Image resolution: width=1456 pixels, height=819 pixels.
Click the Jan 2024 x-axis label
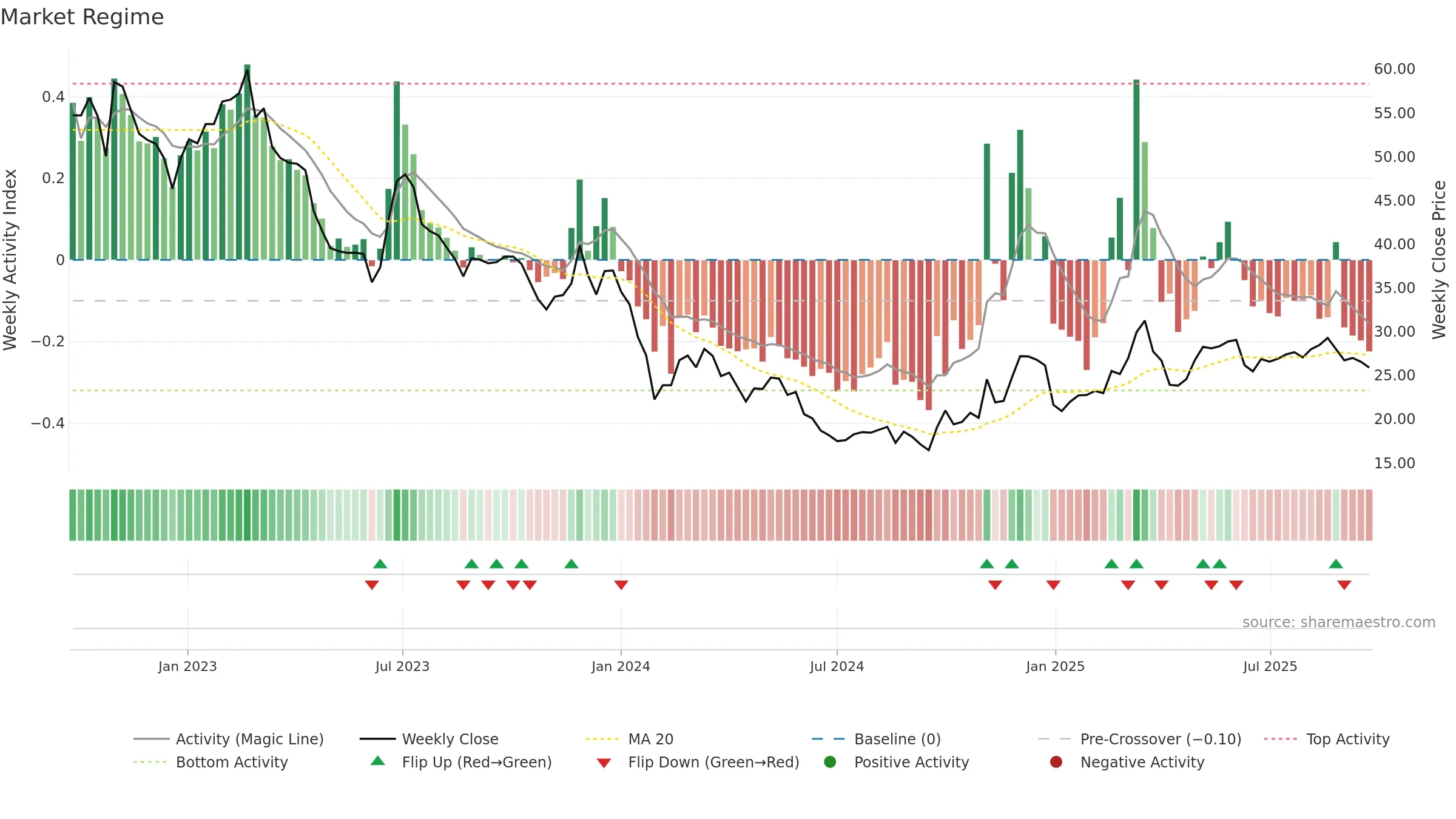(x=621, y=666)
